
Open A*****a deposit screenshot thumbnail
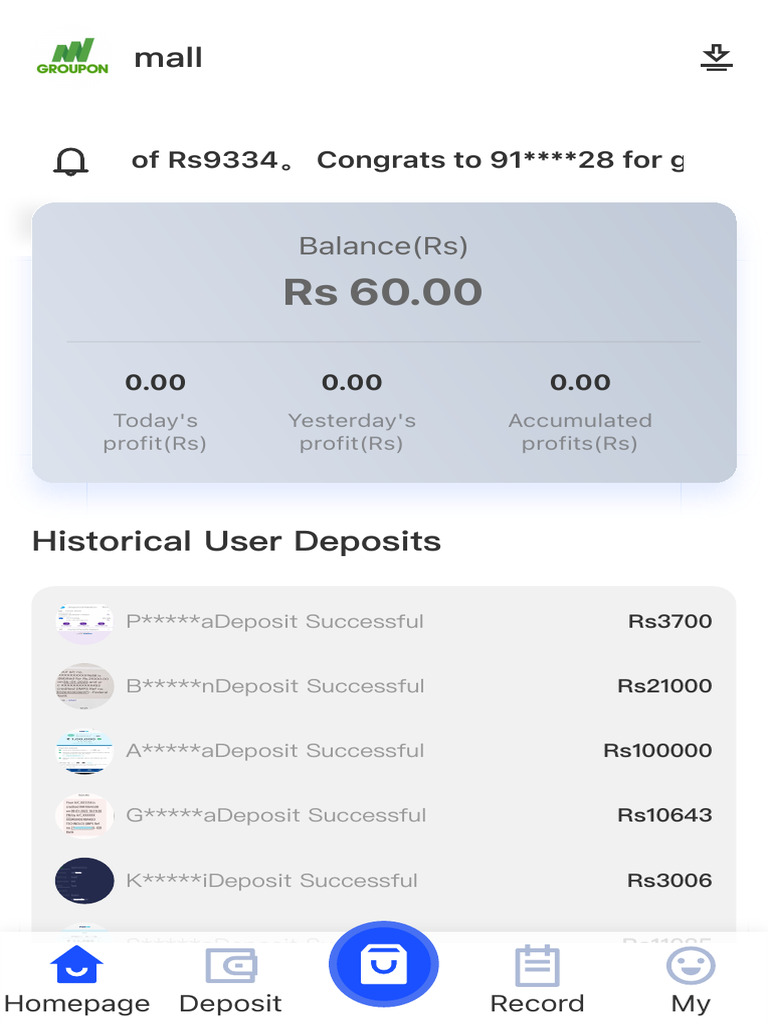click(84, 751)
